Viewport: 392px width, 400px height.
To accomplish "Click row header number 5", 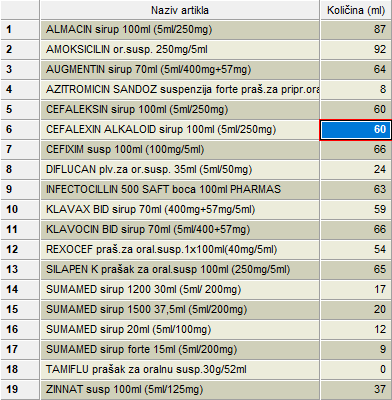I will [20, 110].
